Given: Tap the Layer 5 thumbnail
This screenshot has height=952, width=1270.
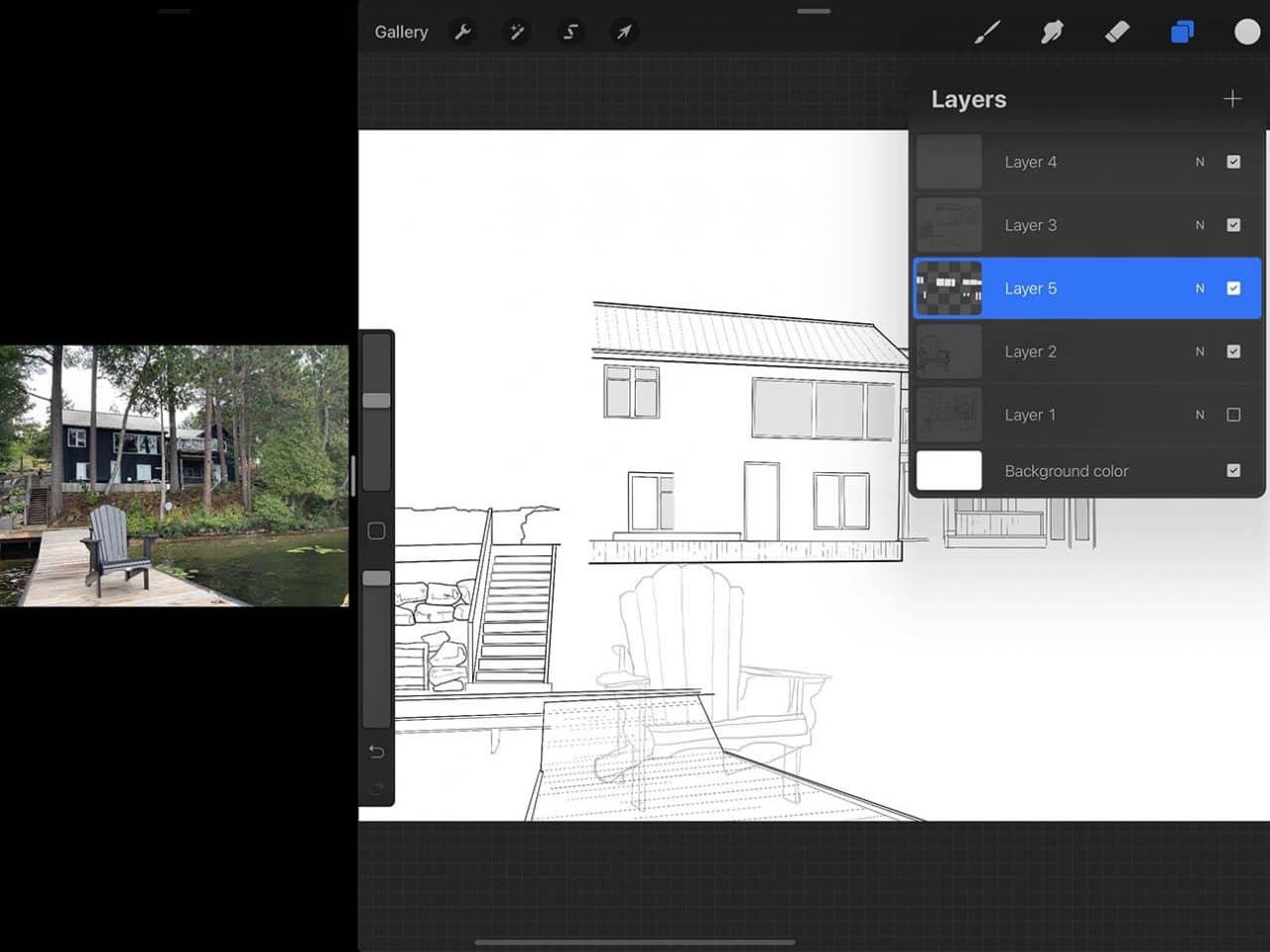Looking at the screenshot, I should pos(949,288).
